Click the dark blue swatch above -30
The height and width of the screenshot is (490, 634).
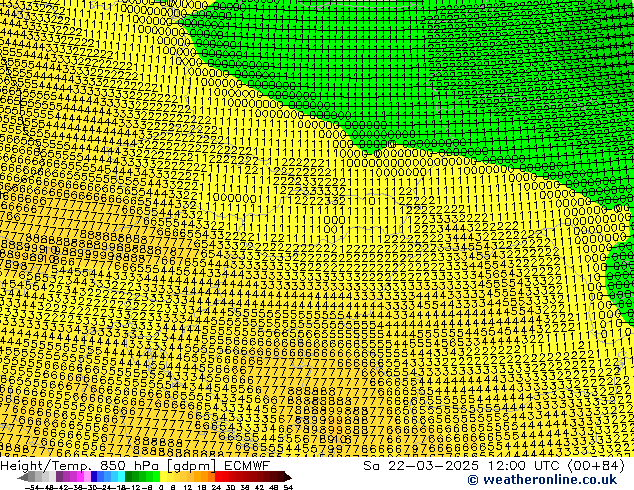pos(94,477)
